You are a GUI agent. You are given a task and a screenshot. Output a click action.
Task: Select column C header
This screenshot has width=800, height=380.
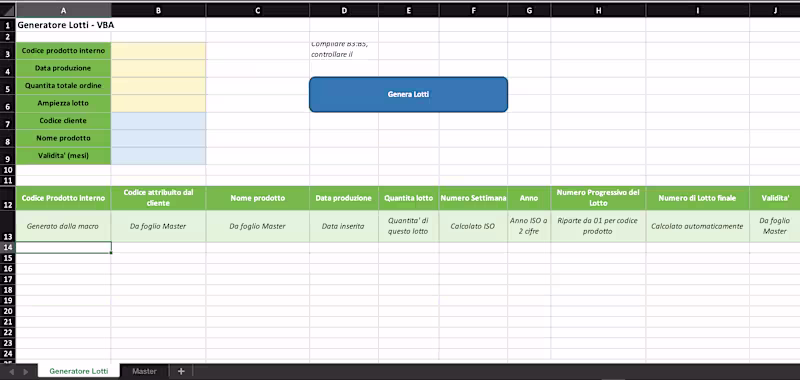(258, 10)
